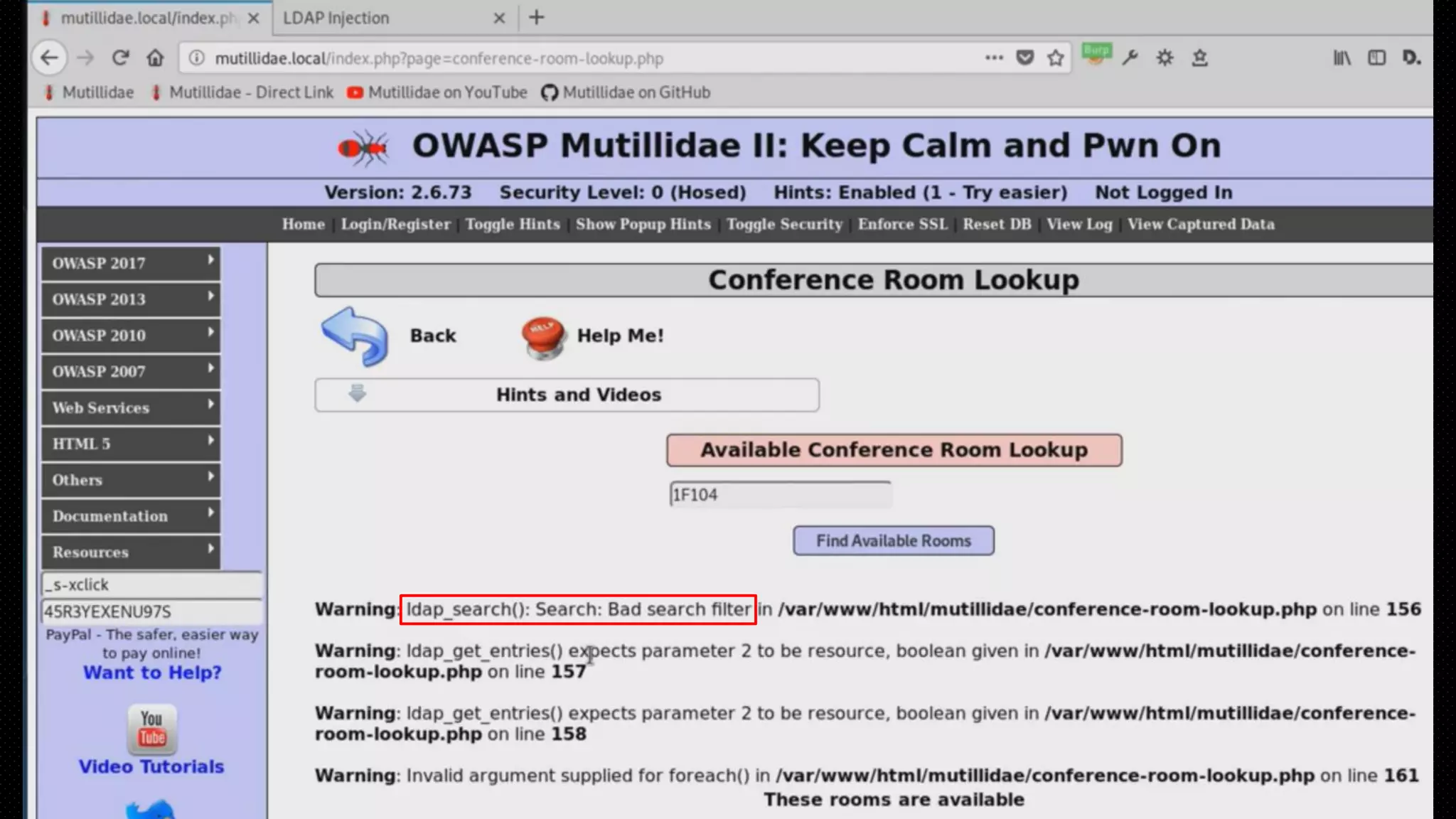Screen dimensions: 1456x819
Task: Click Toggle Security in top menu
Action: (x=784, y=224)
